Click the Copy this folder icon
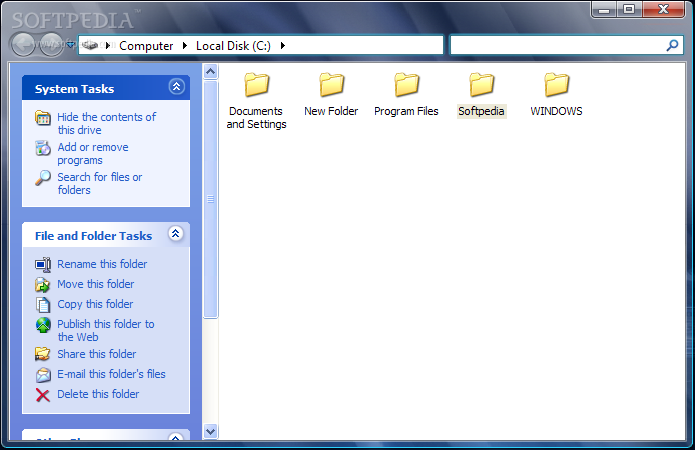Image resolution: width=695 pixels, height=450 pixels. (x=43, y=305)
